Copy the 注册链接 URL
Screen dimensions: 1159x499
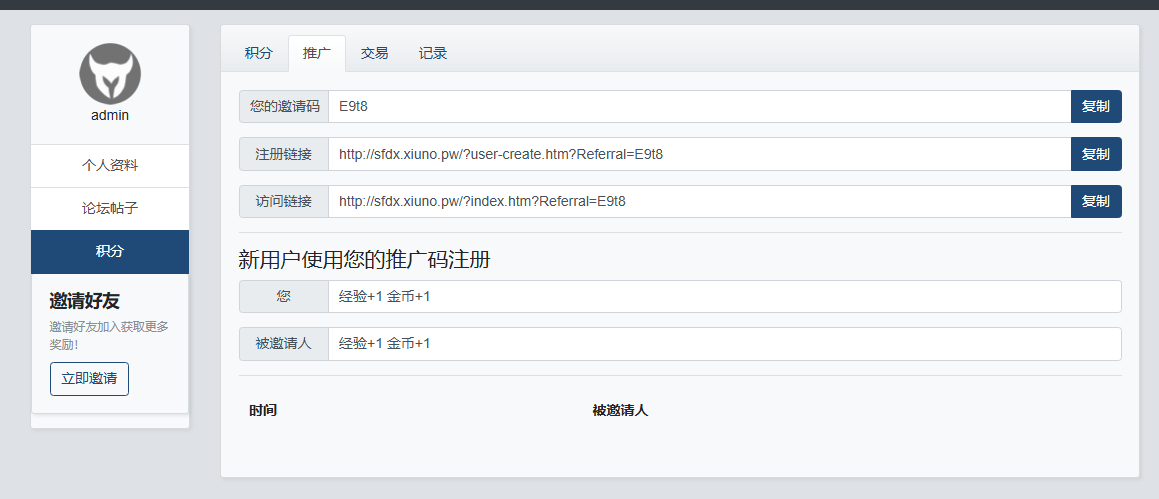(x=1096, y=154)
